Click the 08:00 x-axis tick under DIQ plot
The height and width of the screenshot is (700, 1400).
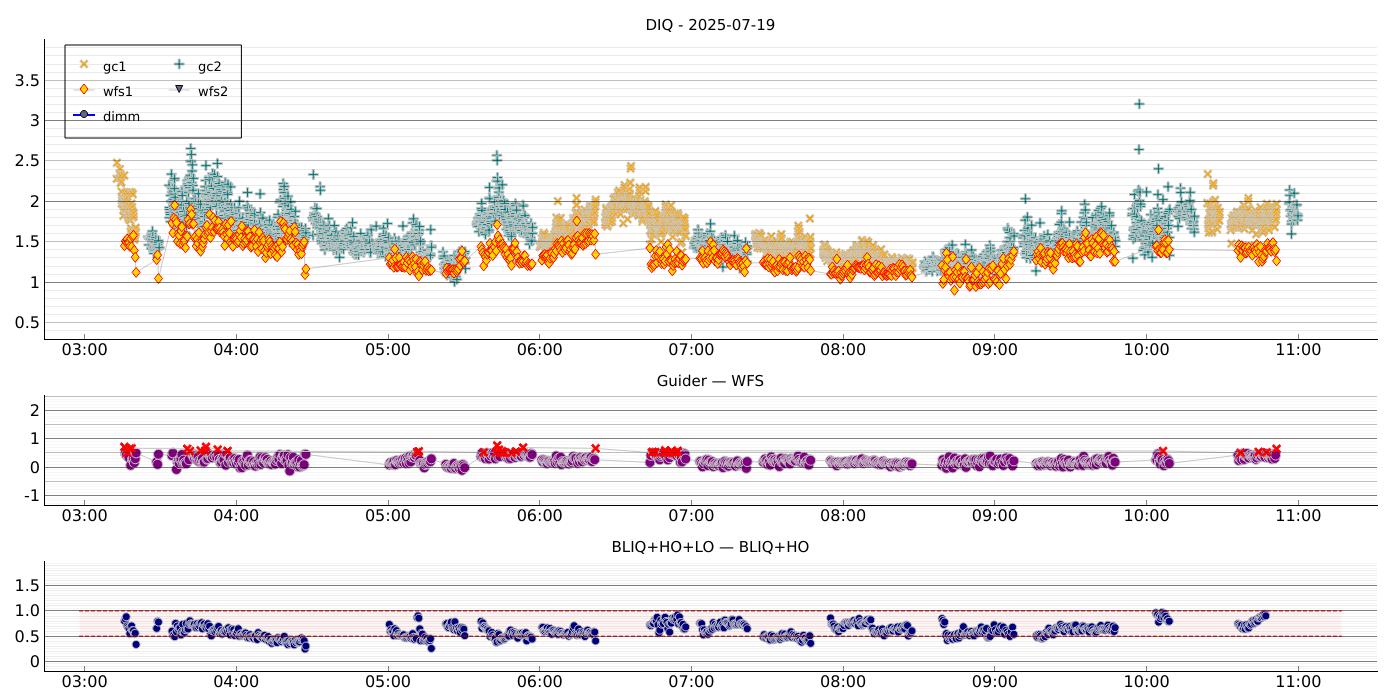843,350
